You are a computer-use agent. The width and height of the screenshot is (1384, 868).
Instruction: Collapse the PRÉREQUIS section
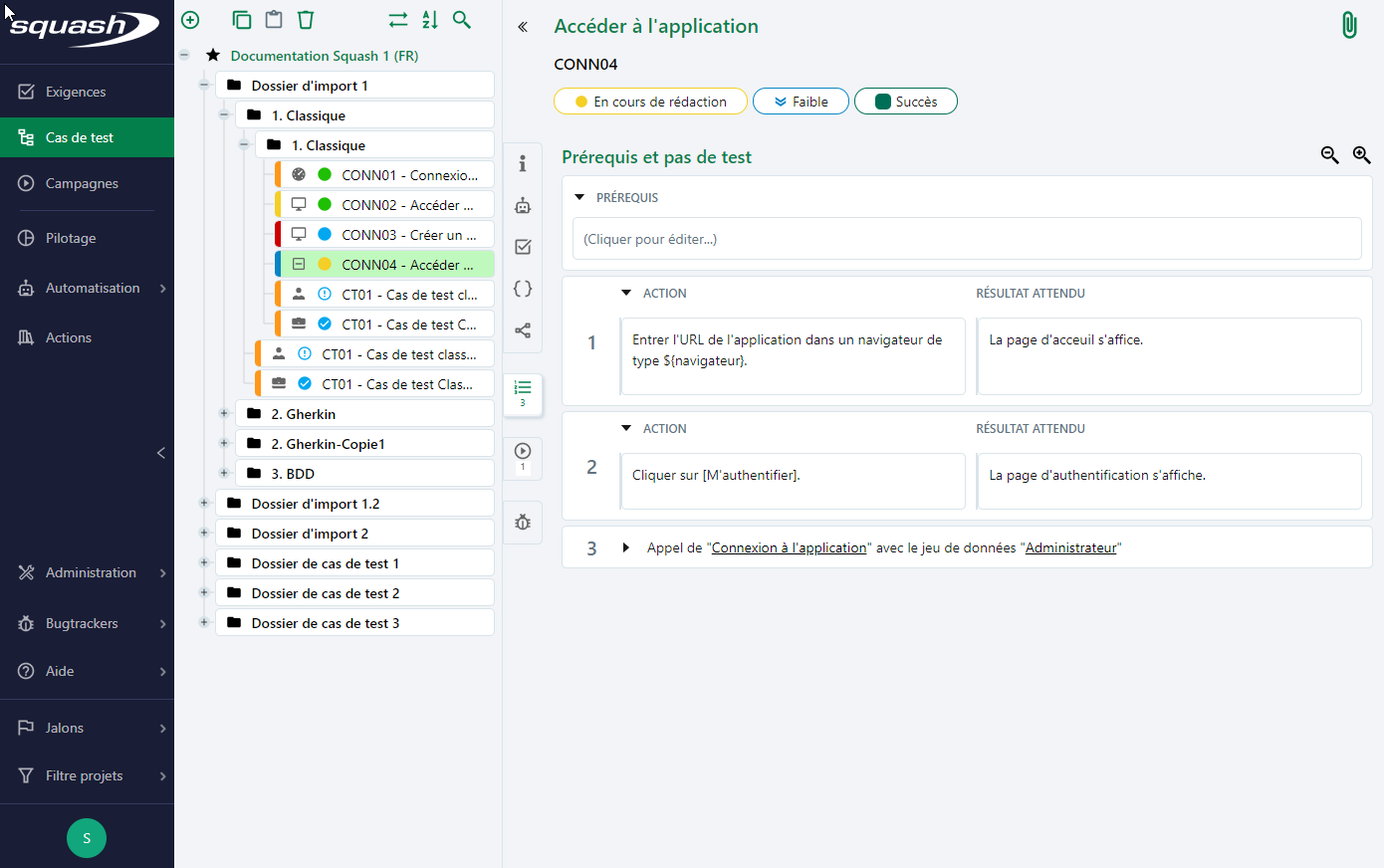578,196
